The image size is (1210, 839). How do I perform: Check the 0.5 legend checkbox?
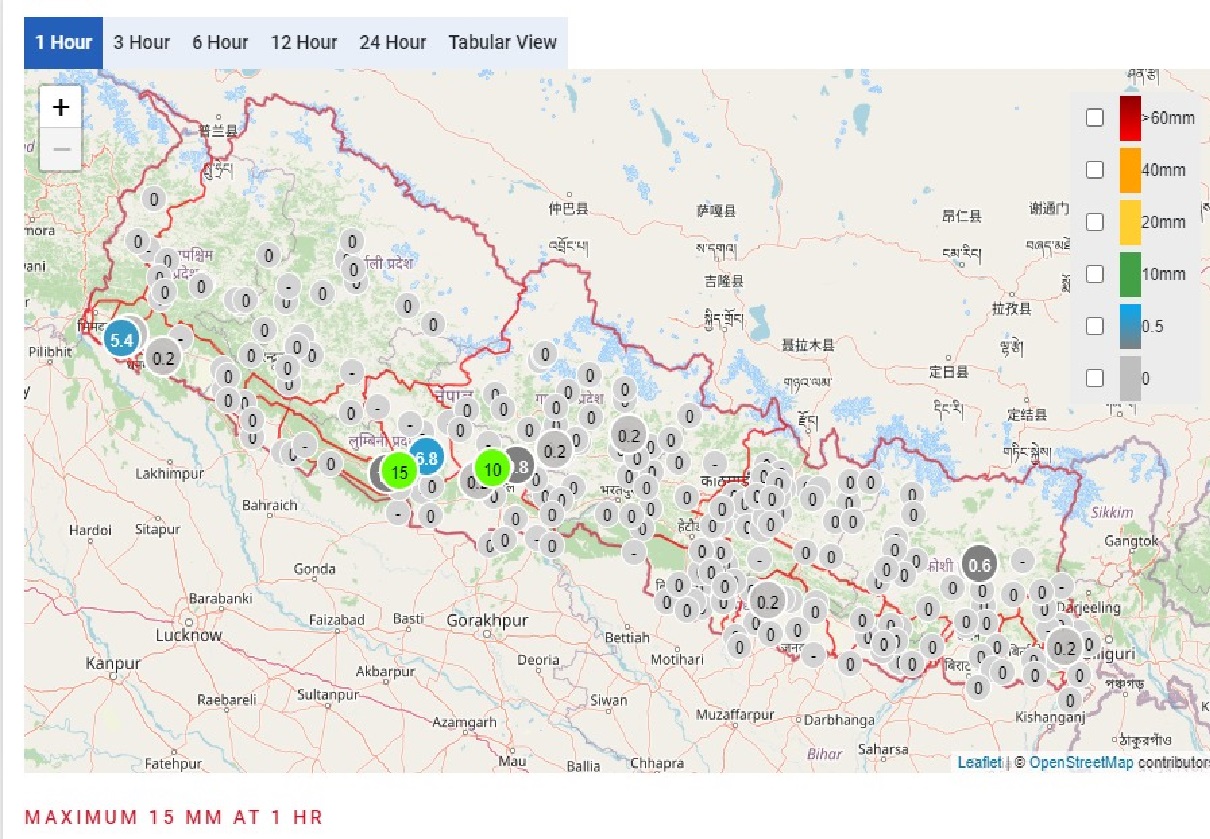coord(1095,326)
